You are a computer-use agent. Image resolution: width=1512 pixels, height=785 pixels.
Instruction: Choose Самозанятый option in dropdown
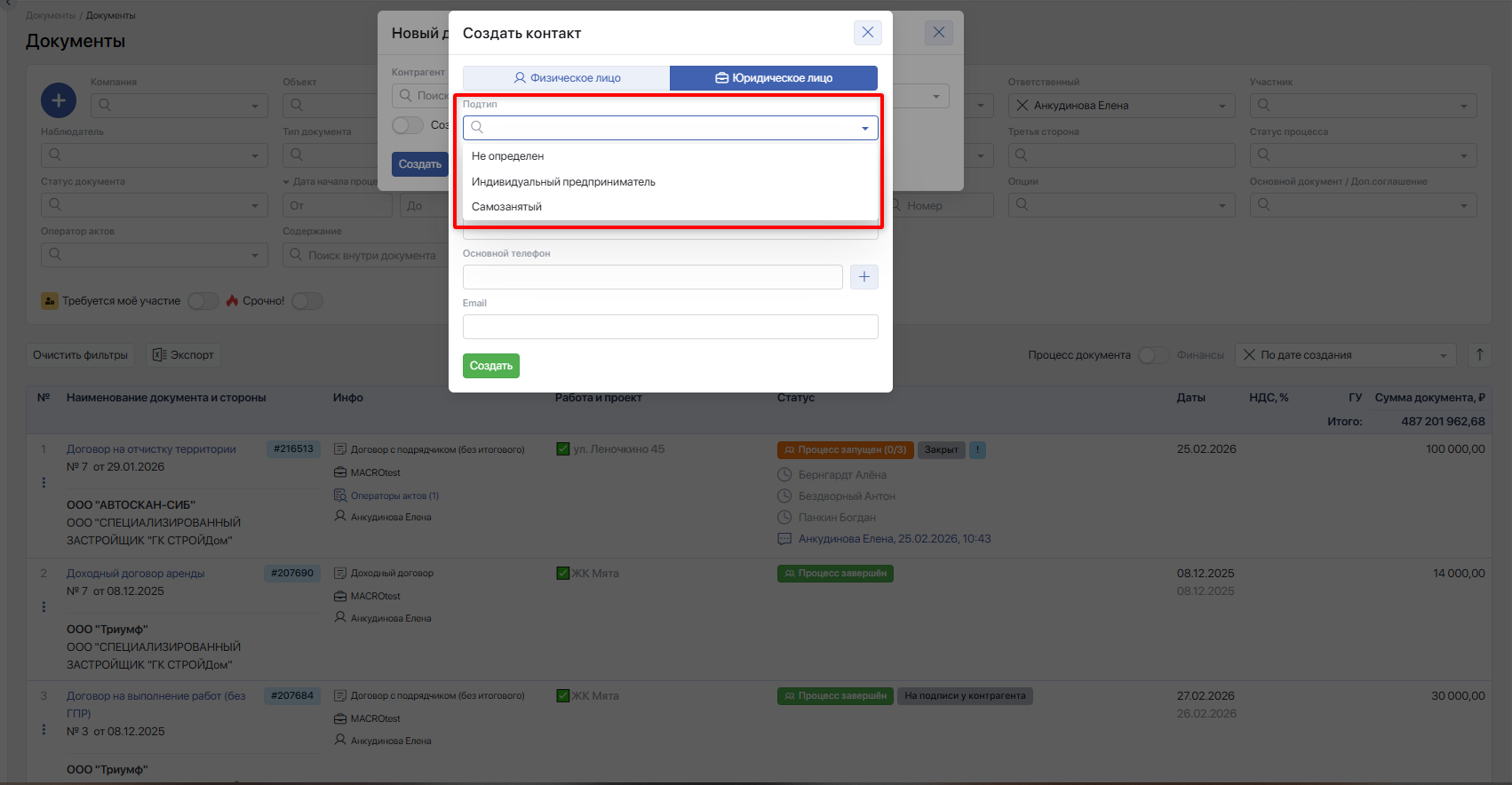point(506,207)
